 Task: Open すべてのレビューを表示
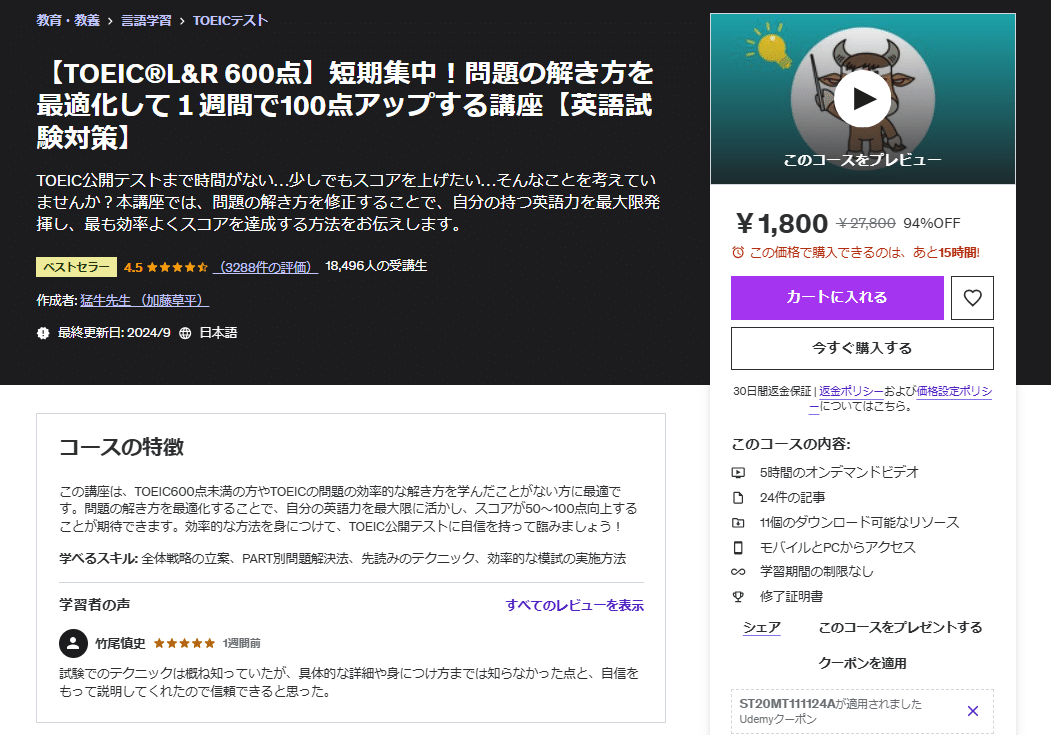pos(574,605)
